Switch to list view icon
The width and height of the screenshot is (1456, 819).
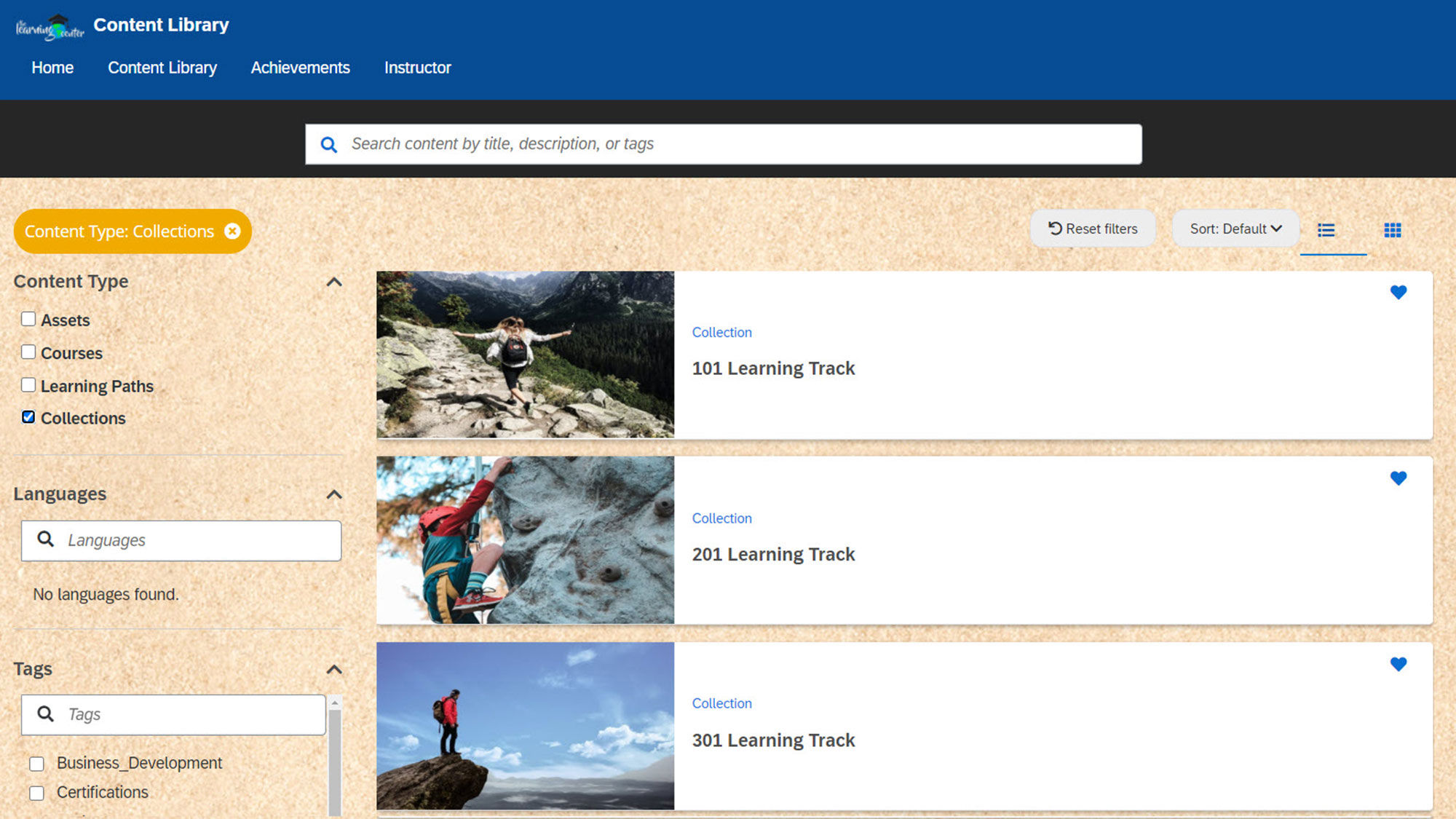coord(1326,230)
